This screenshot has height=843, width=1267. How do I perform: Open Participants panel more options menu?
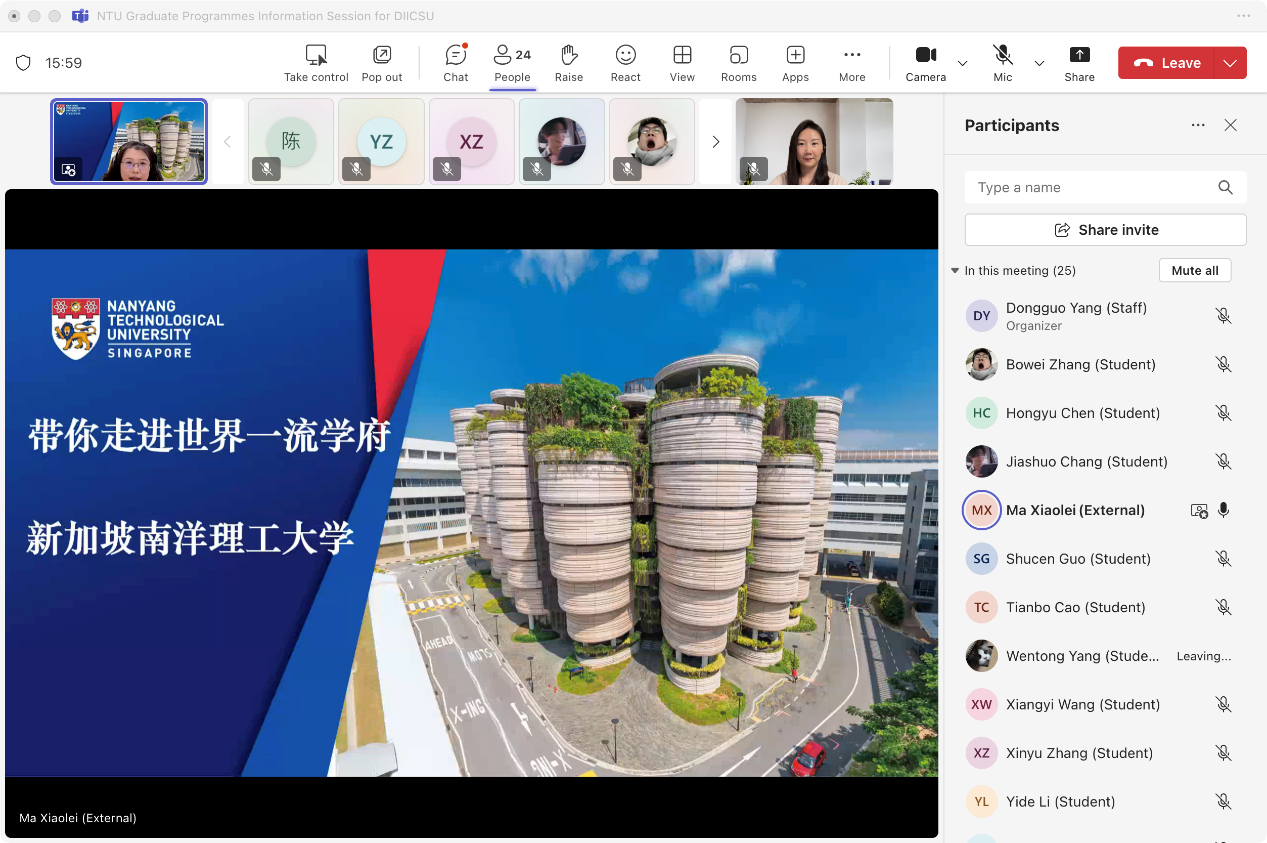coord(1198,125)
